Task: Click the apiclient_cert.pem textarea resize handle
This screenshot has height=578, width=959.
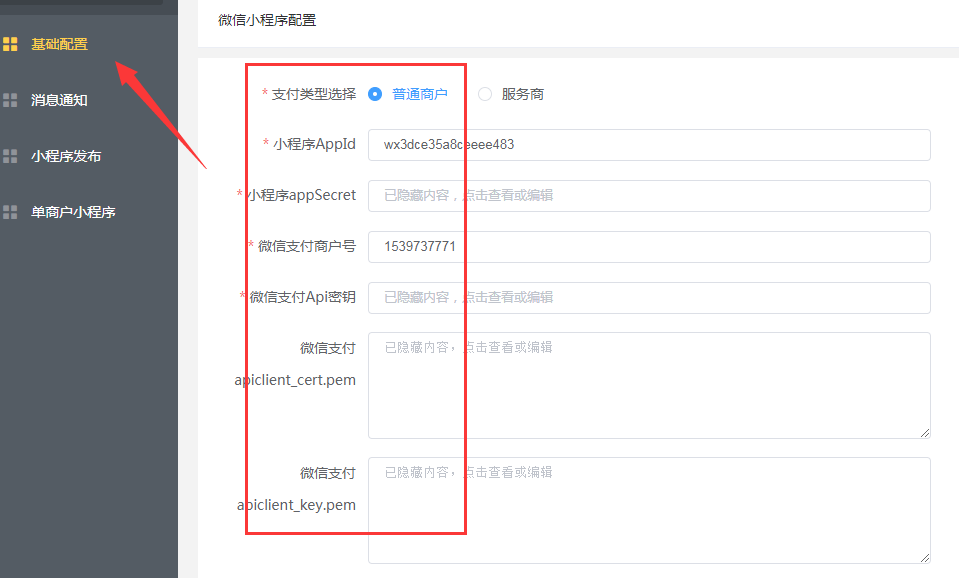Action: [x=925, y=433]
